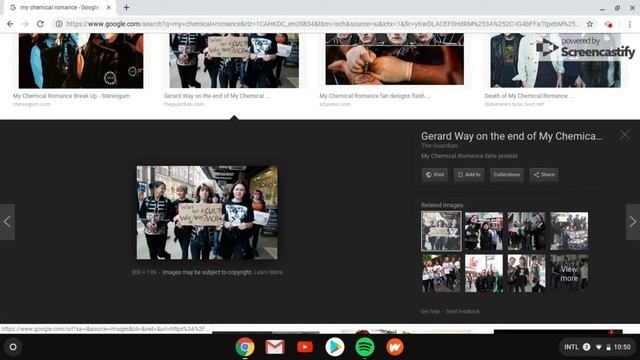640x360 pixels.
Task: Open the large fan protest preview image
Action: [207, 213]
